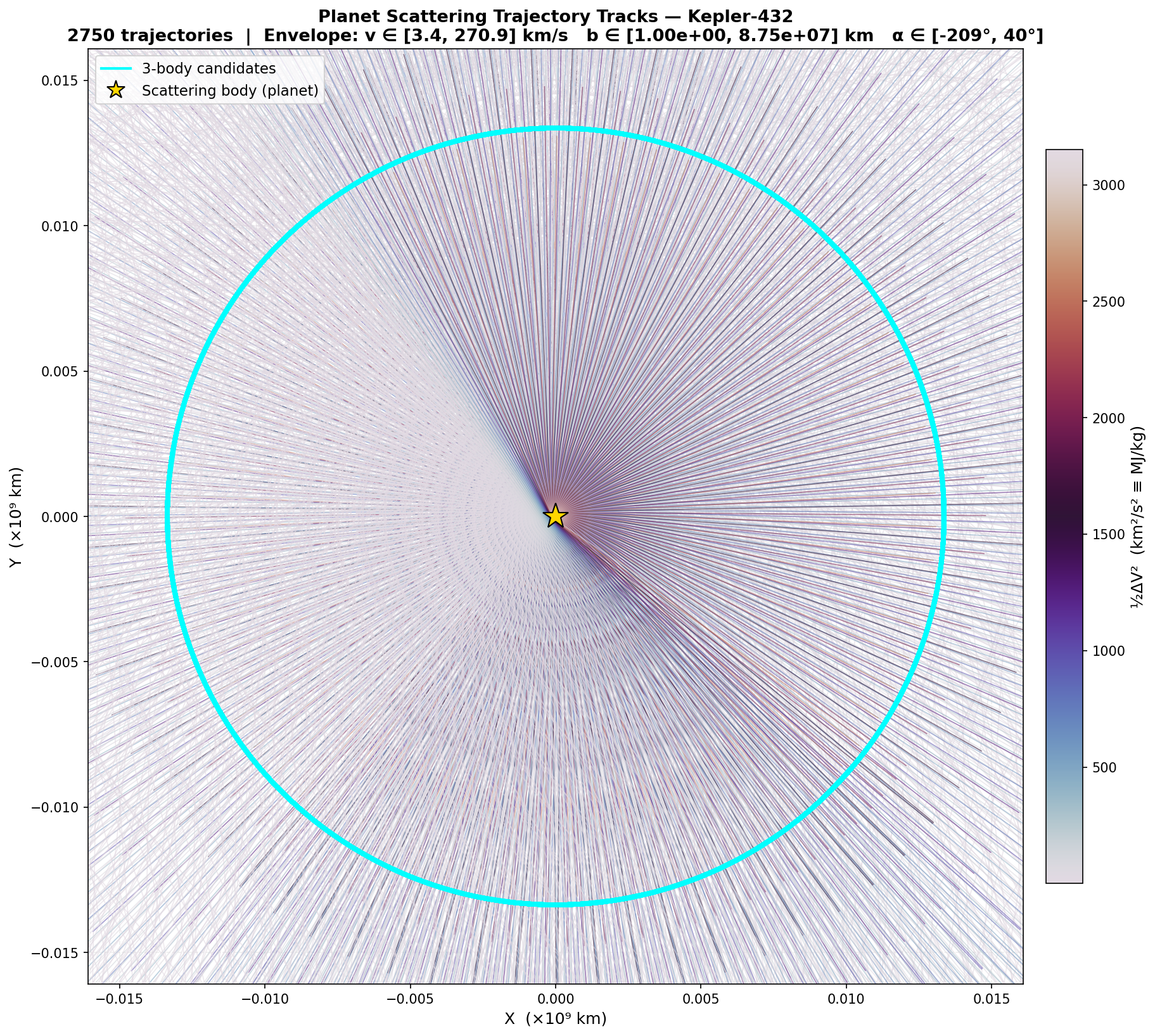
Task: Click the colorbar label '½ΔV² (km²/s² ≡ MJ/kg)'
Action: point(1138,516)
